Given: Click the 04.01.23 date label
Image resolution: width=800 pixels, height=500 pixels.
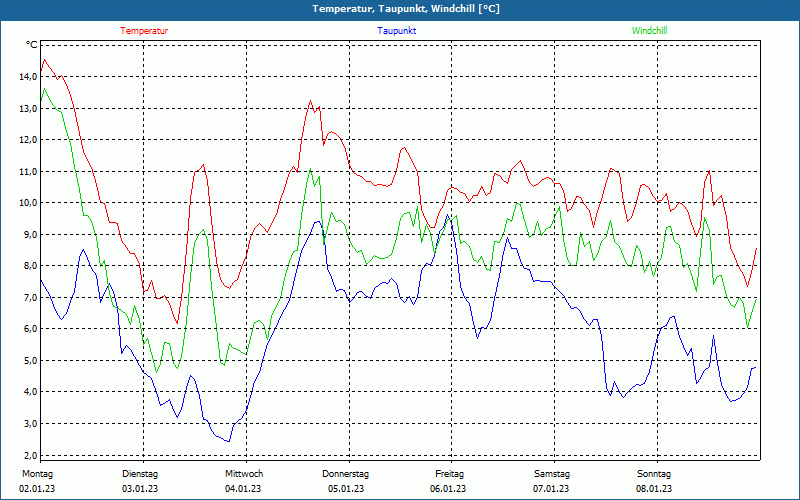Looking at the screenshot, I should (243, 489).
